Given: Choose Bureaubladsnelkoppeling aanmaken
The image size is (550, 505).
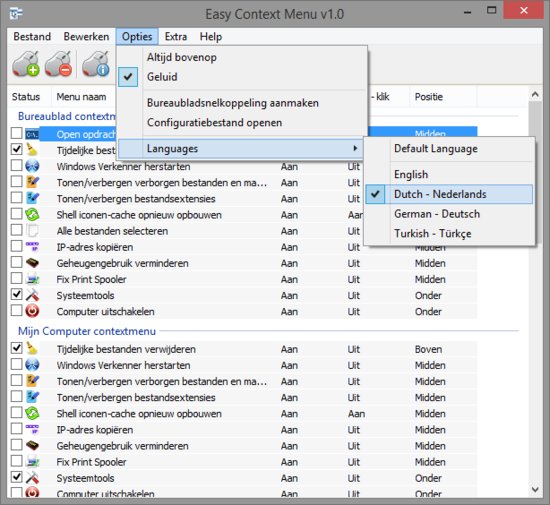Looking at the screenshot, I should (x=242, y=103).
